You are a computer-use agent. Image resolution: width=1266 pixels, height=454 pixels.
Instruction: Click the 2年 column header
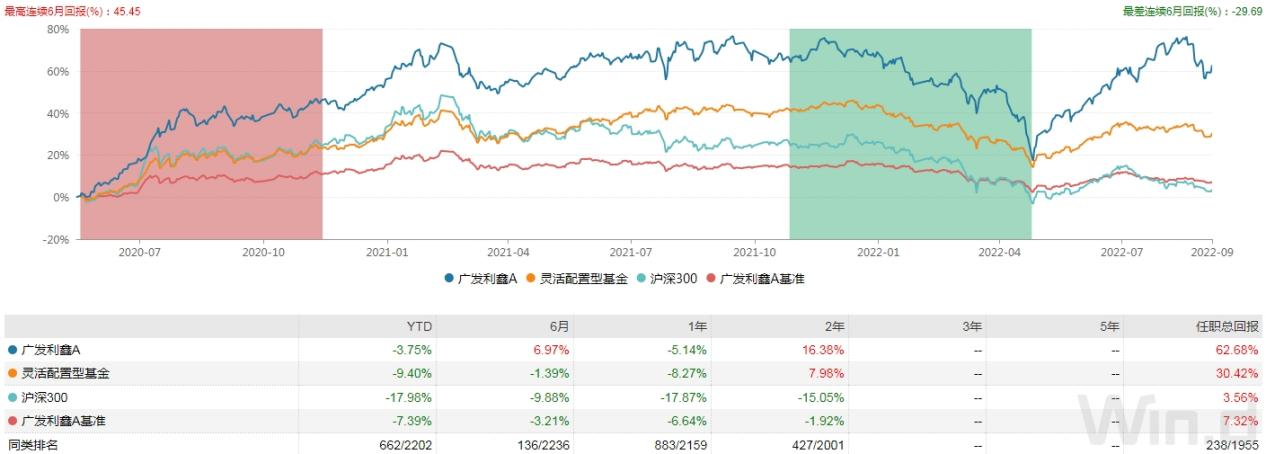point(834,326)
